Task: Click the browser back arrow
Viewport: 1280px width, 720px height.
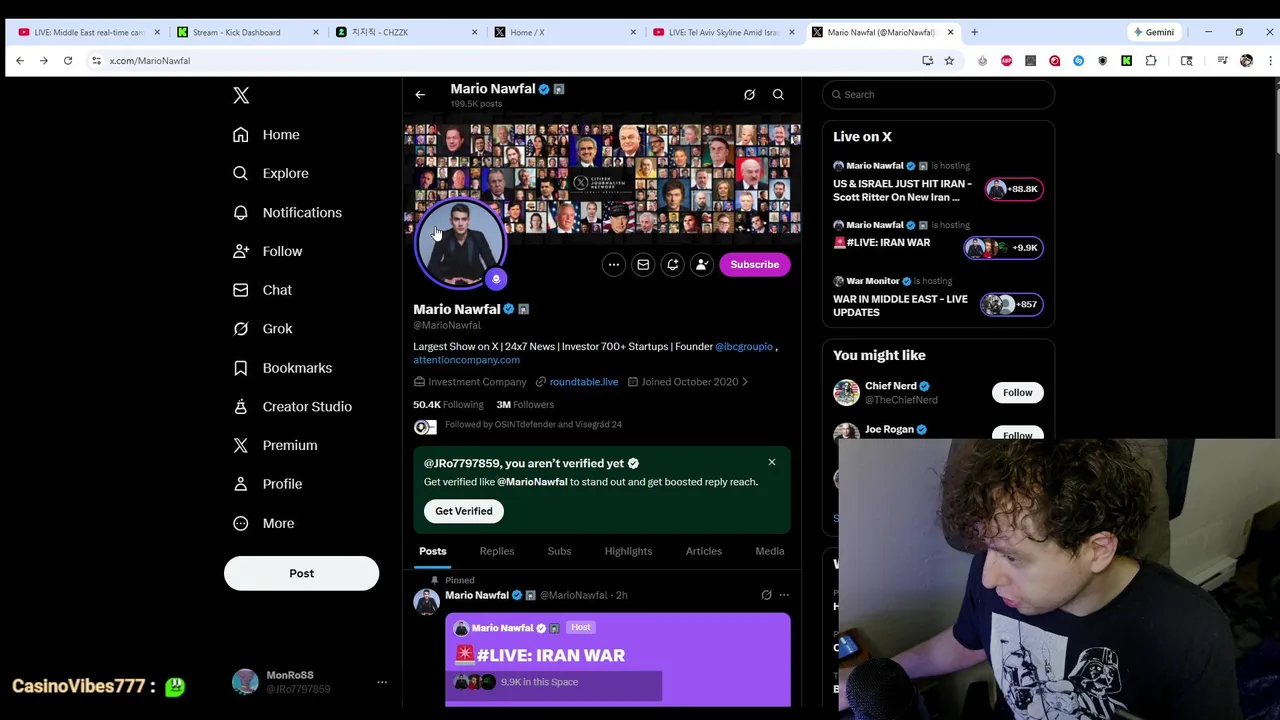Action: tap(20, 61)
